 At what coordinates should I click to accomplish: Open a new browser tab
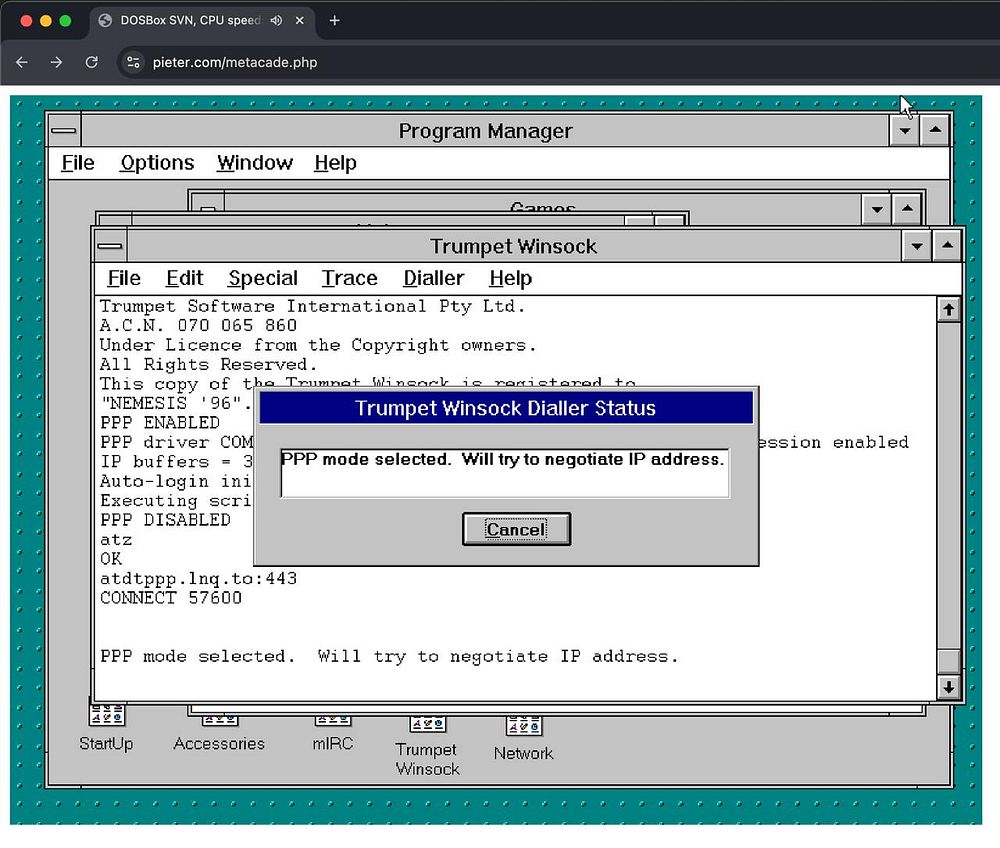click(334, 20)
